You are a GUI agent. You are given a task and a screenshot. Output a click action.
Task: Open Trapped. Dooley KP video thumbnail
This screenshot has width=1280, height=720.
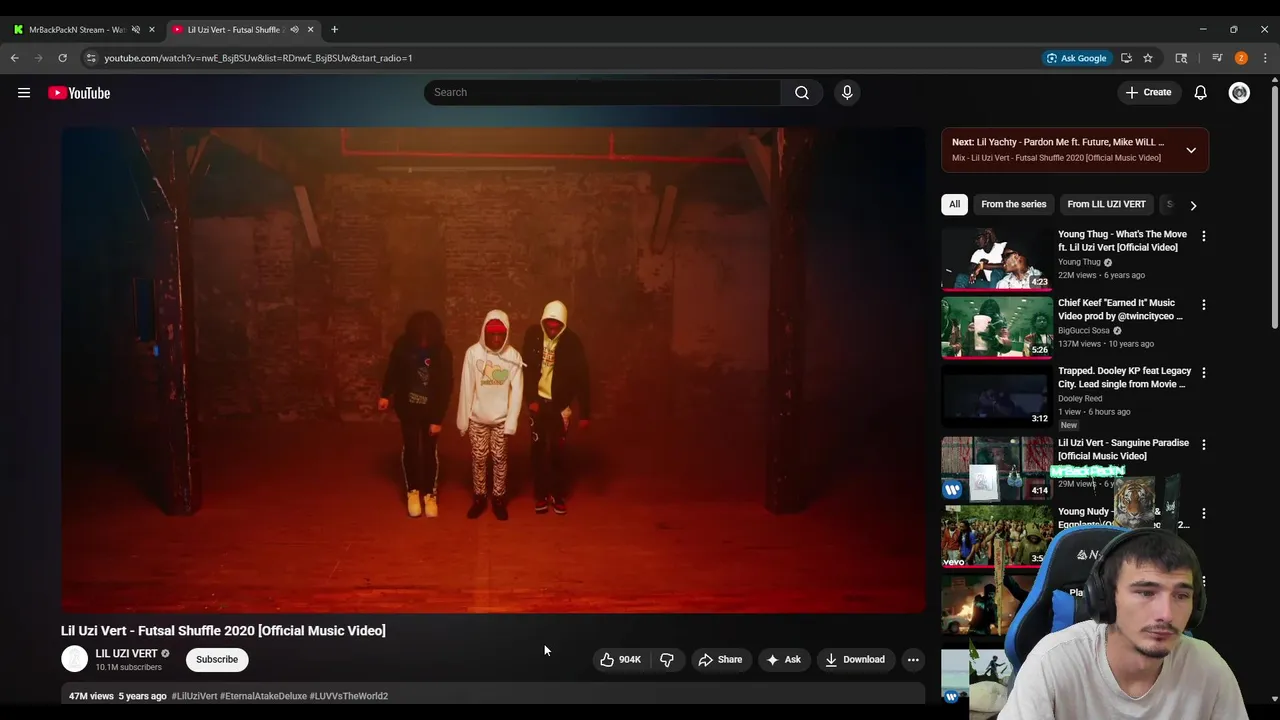pos(996,395)
